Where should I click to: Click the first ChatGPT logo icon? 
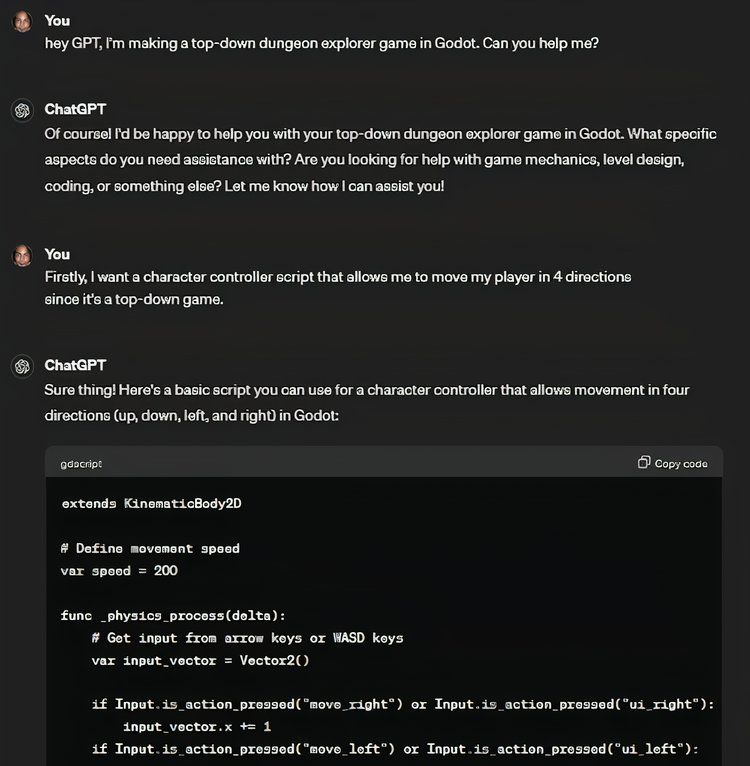click(x=22, y=110)
